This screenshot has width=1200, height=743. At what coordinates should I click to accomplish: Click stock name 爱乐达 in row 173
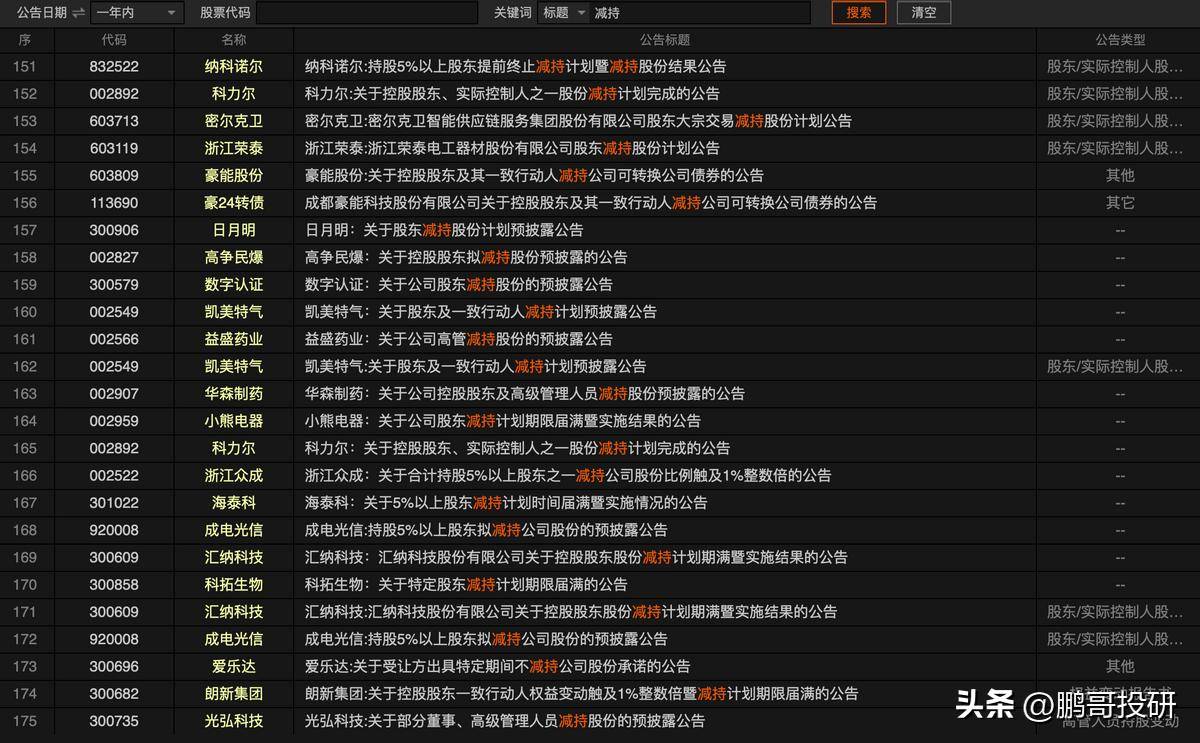coord(233,665)
